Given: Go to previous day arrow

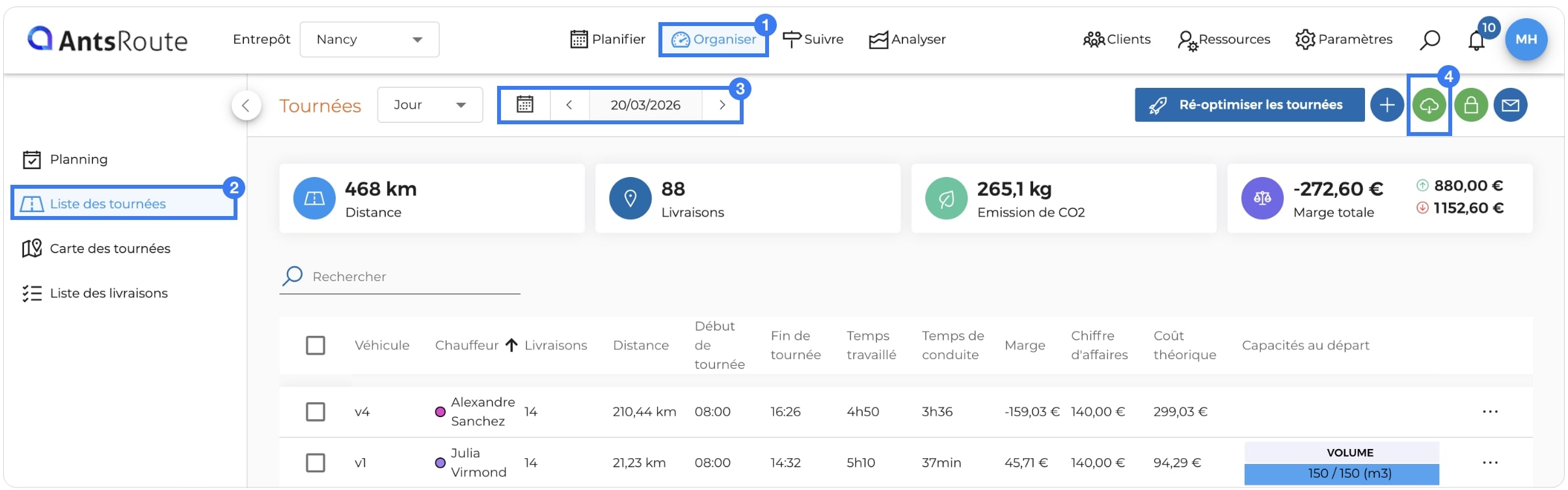Looking at the screenshot, I should coord(569,105).
